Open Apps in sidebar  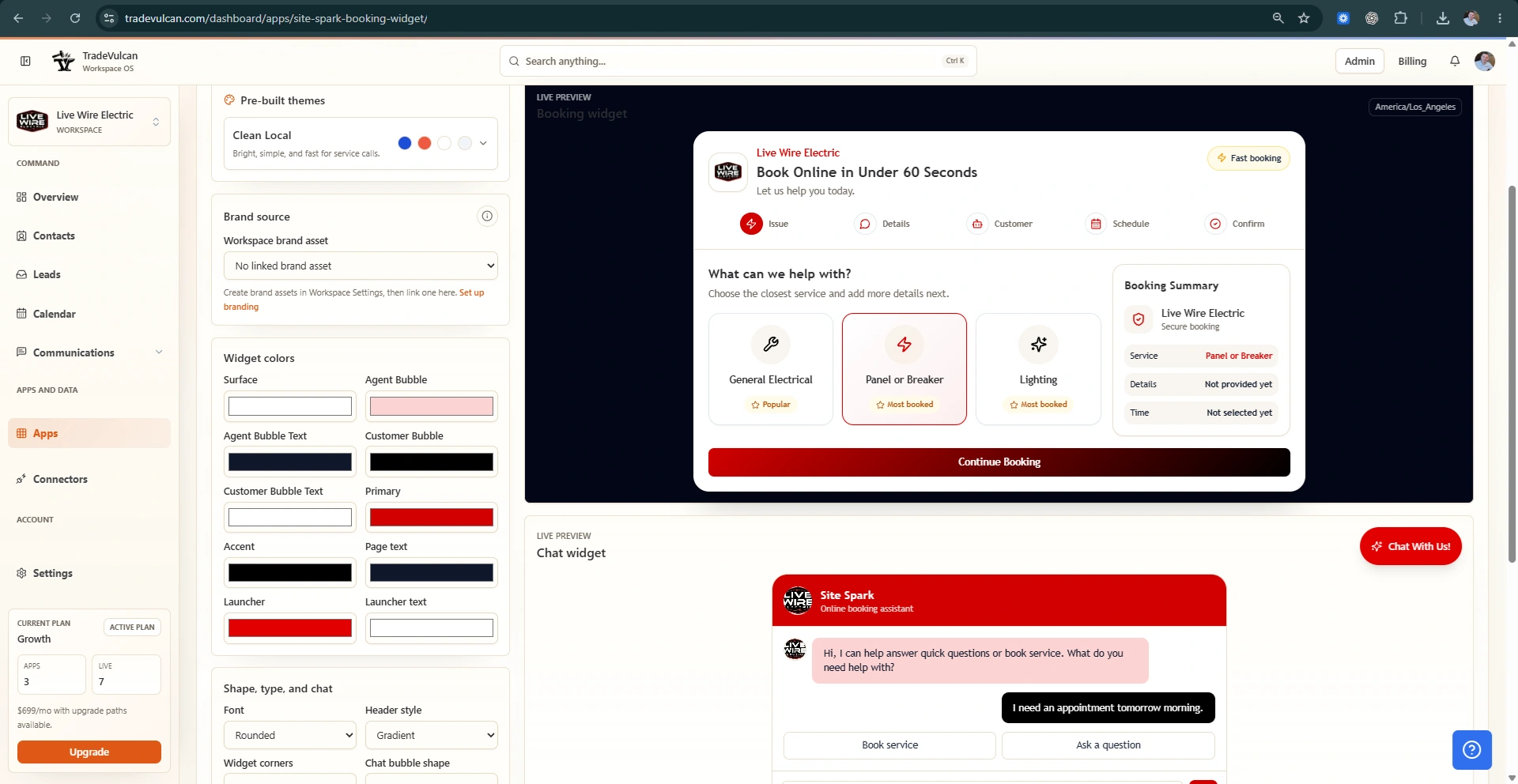(89, 433)
